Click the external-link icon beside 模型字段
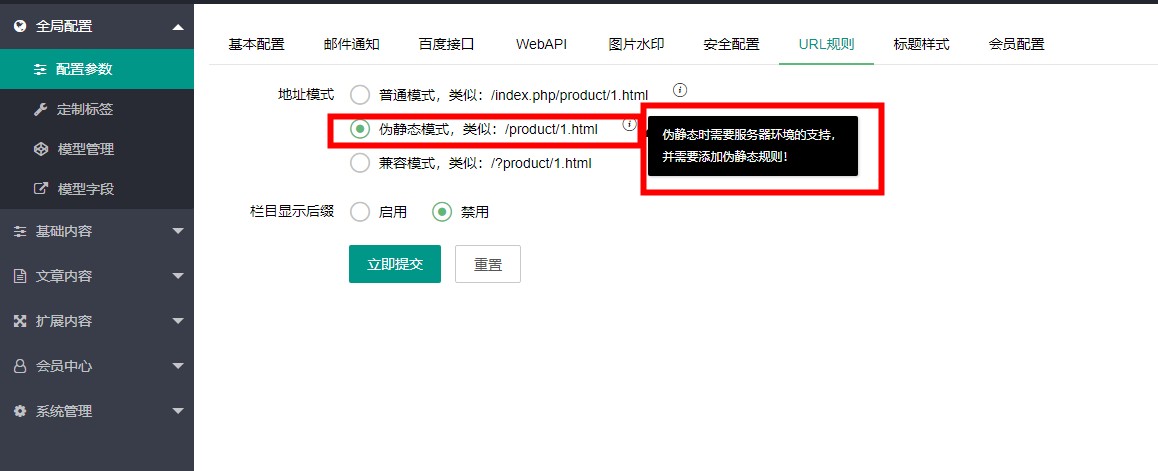 (x=40, y=189)
